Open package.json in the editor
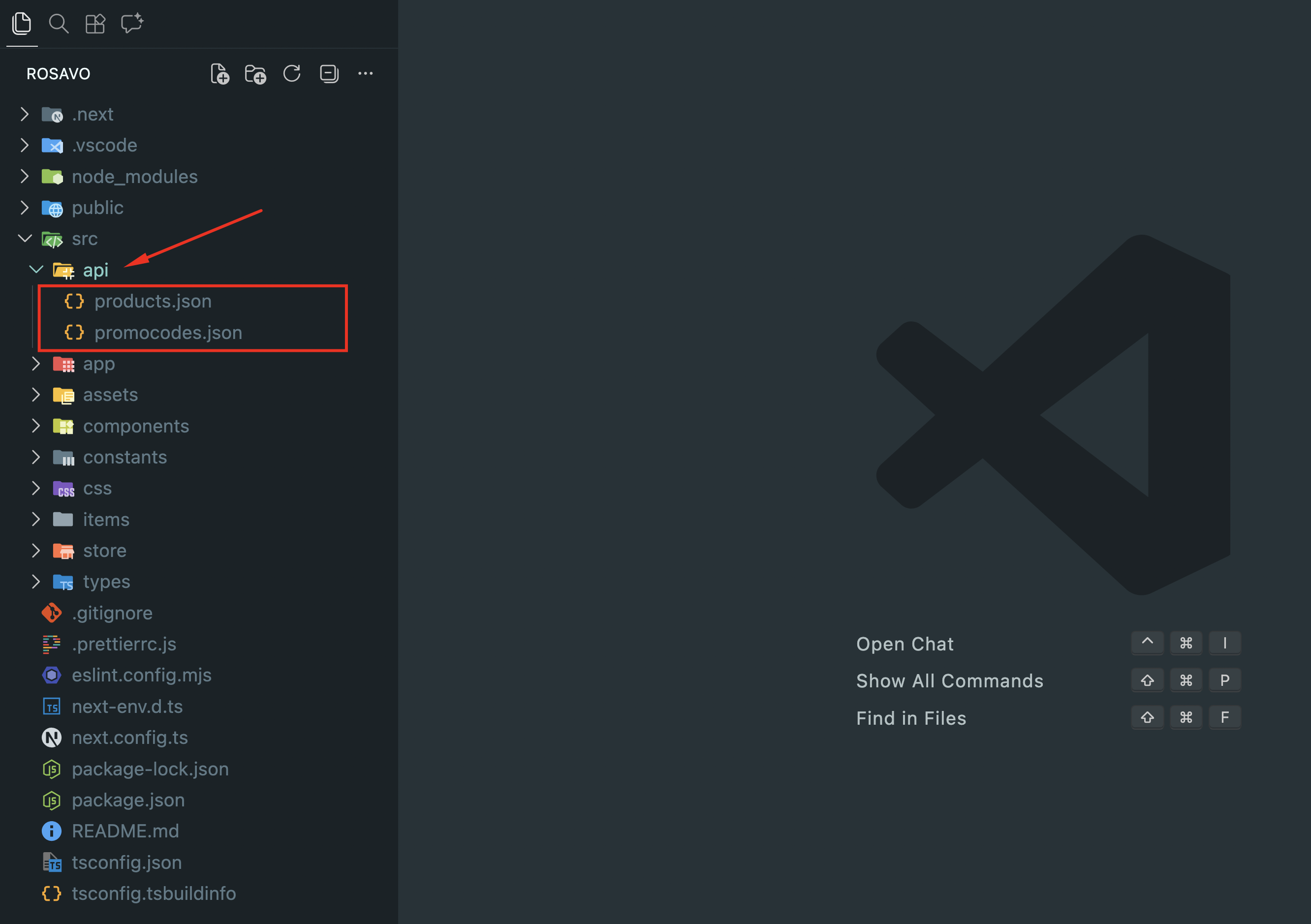This screenshot has width=1311, height=924. pos(128,800)
